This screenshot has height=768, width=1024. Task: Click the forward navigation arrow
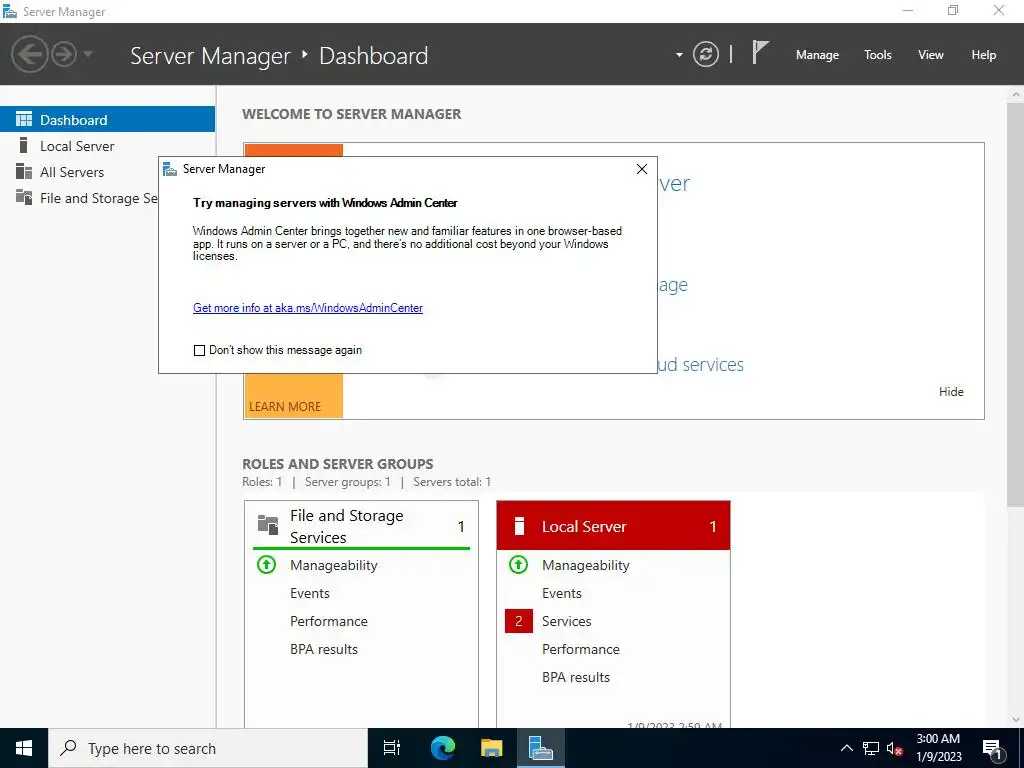coord(64,54)
